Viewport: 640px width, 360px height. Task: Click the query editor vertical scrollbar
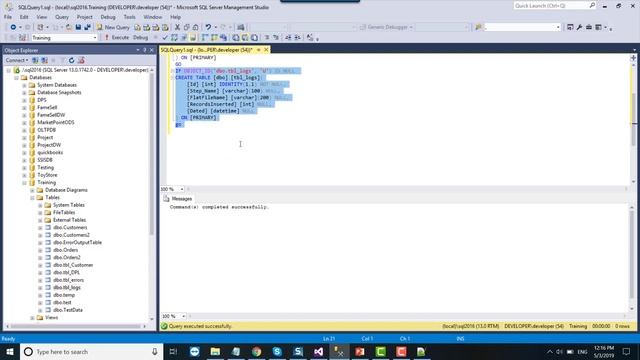click(633, 120)
